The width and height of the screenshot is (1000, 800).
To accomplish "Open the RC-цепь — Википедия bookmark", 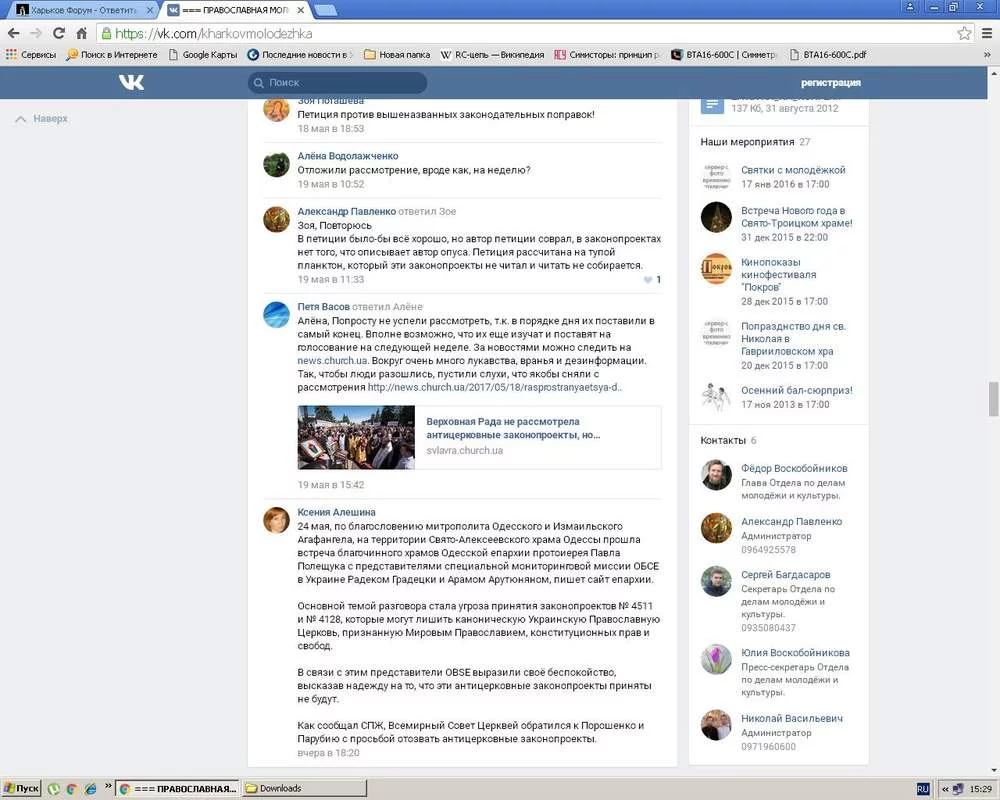I will click(x=492, y=55).
